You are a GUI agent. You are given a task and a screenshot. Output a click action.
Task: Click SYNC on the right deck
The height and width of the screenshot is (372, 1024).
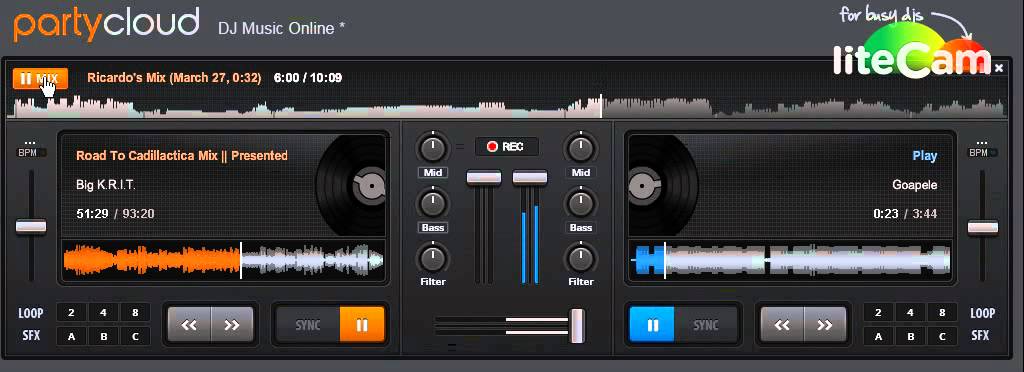705,324
